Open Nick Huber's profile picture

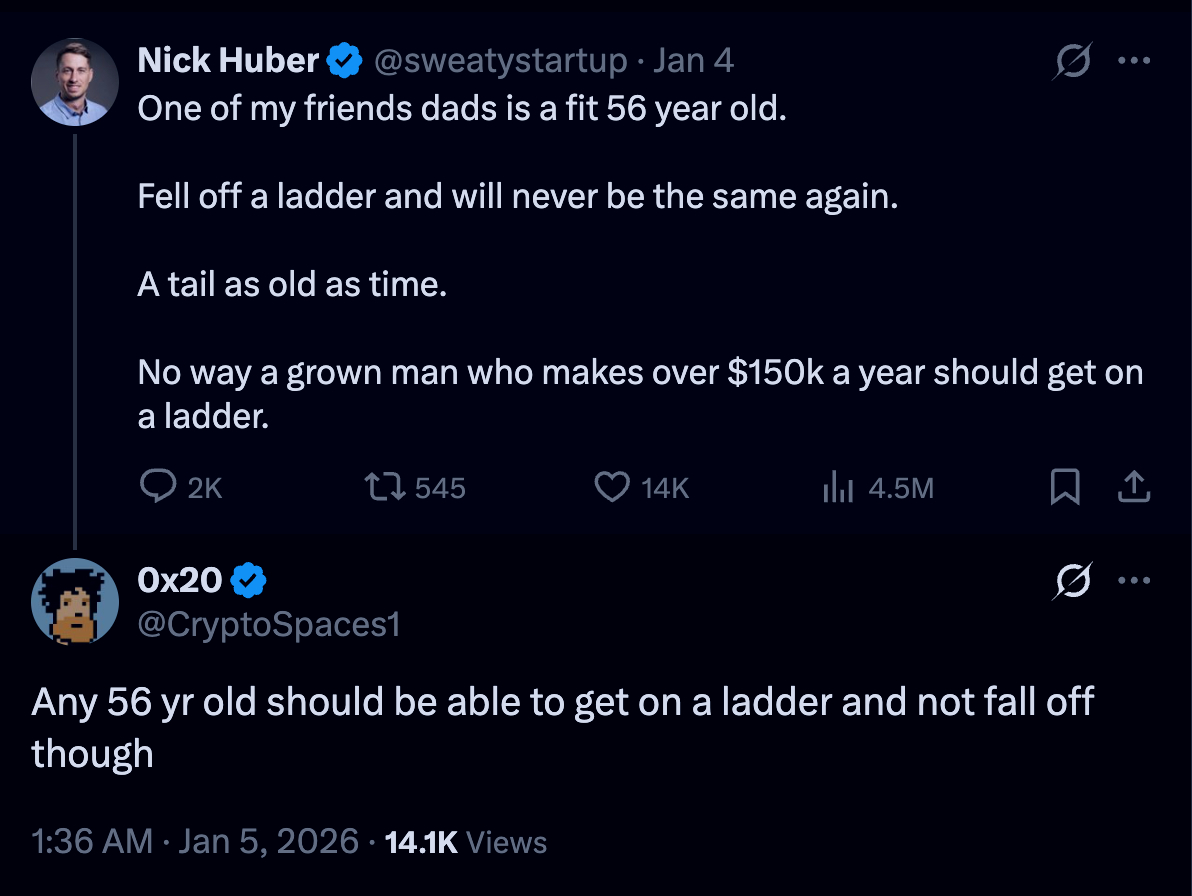[76, 82]
